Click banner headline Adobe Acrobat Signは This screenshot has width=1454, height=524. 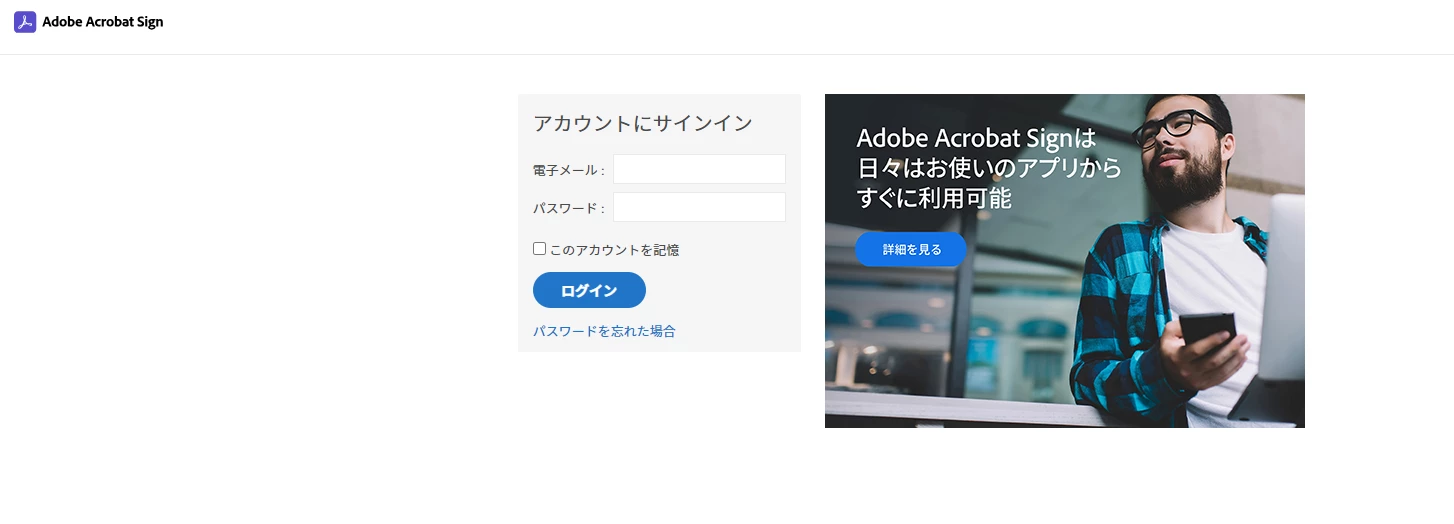[977, 137]
